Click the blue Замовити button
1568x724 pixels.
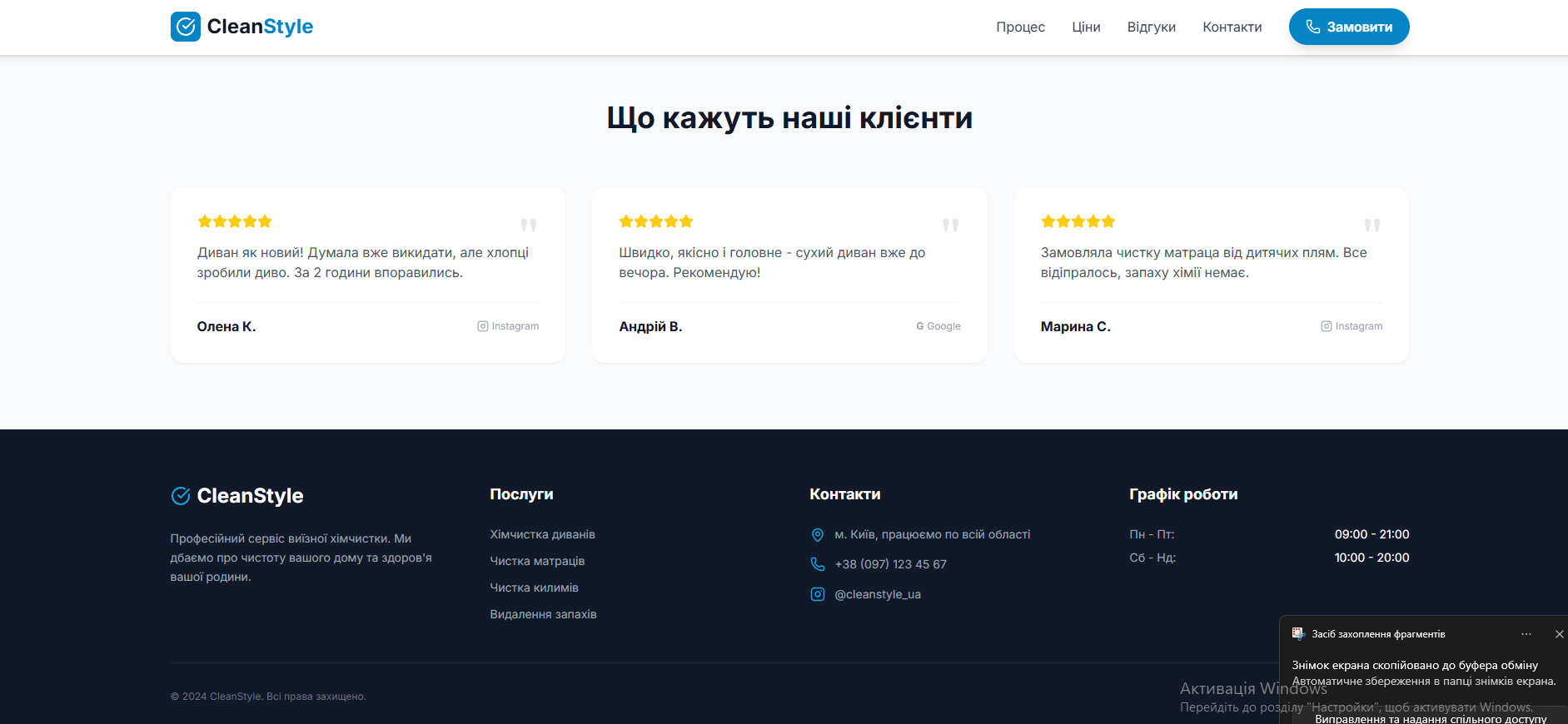1349,27
